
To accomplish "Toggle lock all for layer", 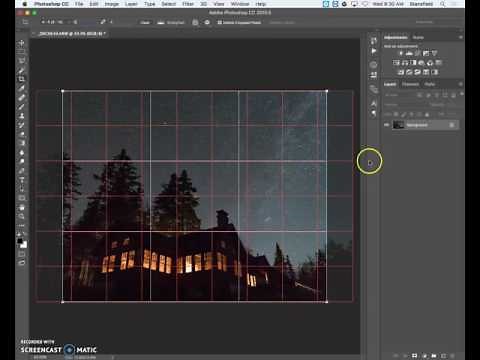I will (427, 114).
